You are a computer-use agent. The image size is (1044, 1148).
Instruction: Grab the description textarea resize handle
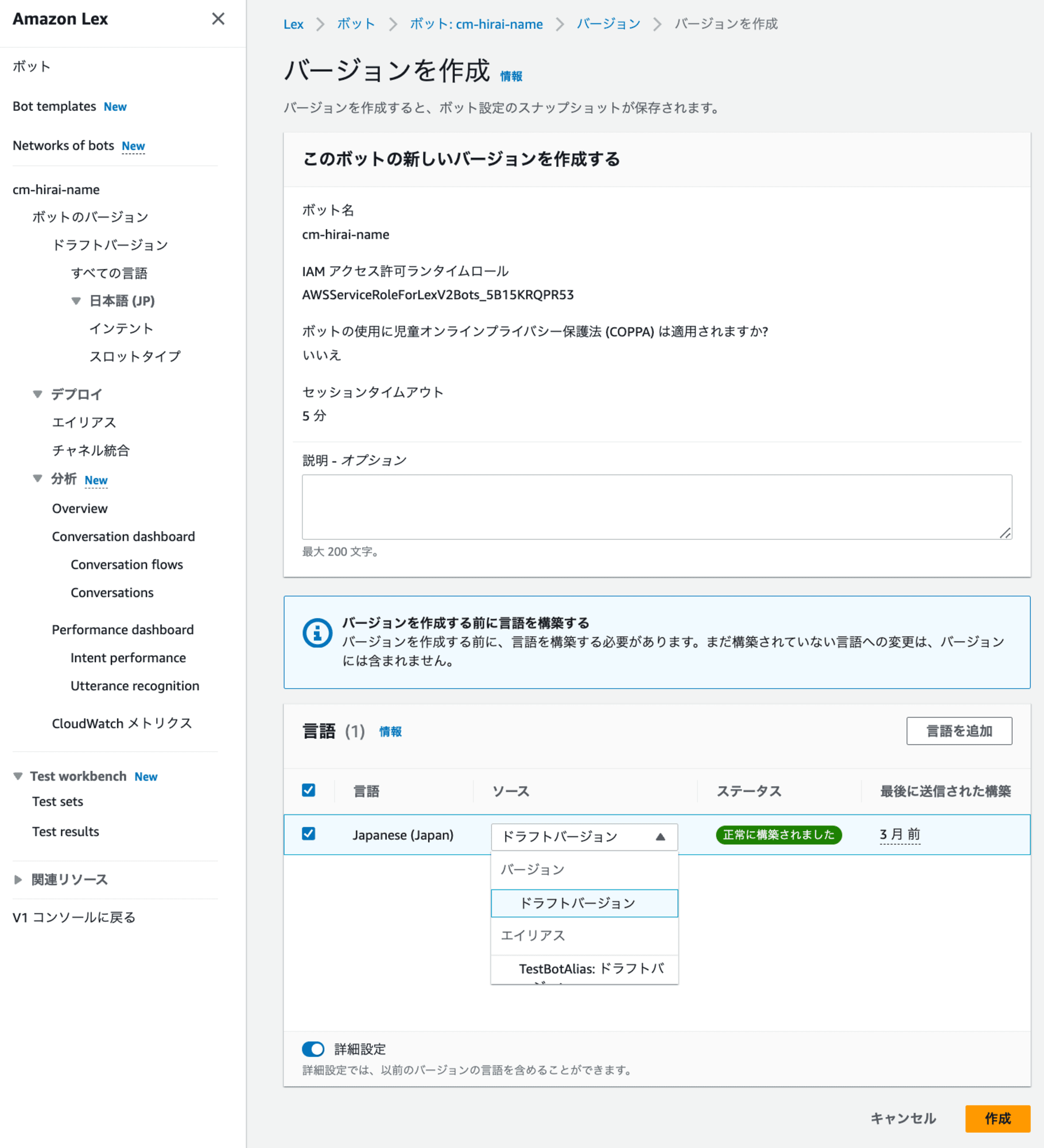[1005, 533]
